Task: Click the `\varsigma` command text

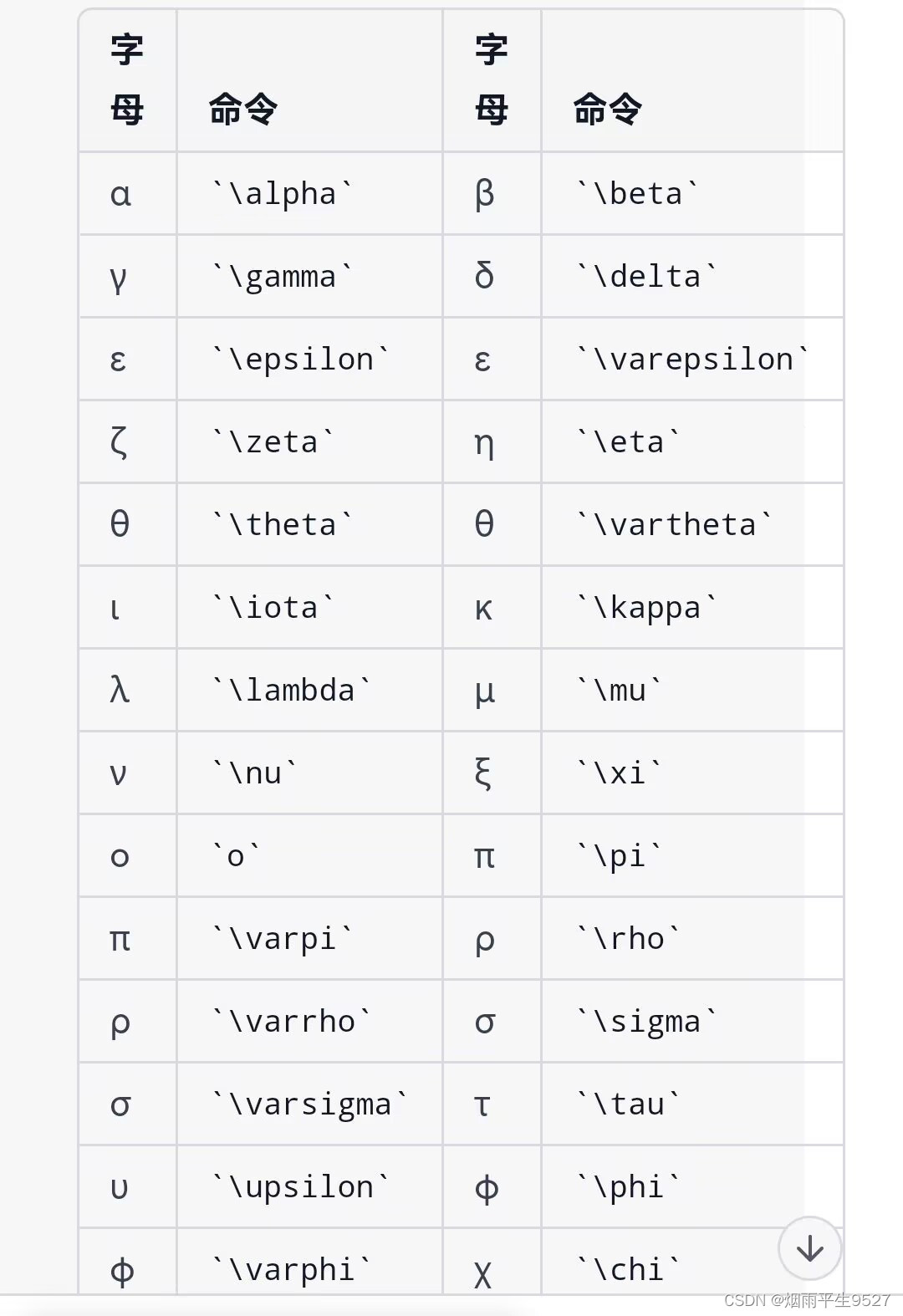Action: tap(309, 1104)
